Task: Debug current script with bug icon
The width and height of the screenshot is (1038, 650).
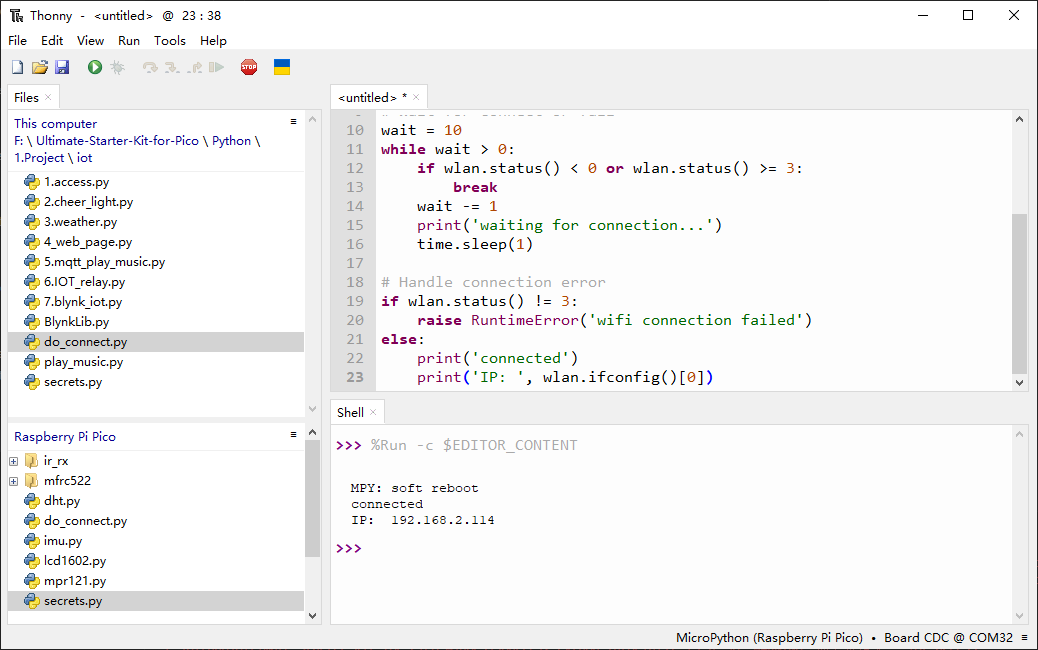Action: pyautogui.click(x=118, y=67)
